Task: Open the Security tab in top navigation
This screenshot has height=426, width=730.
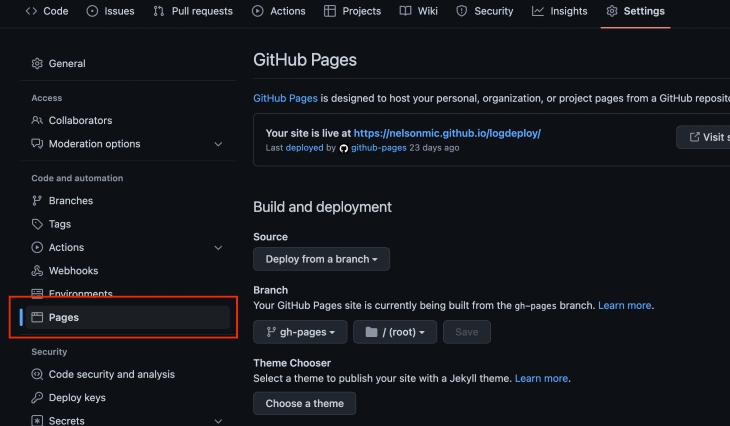Action: (485, 11)
